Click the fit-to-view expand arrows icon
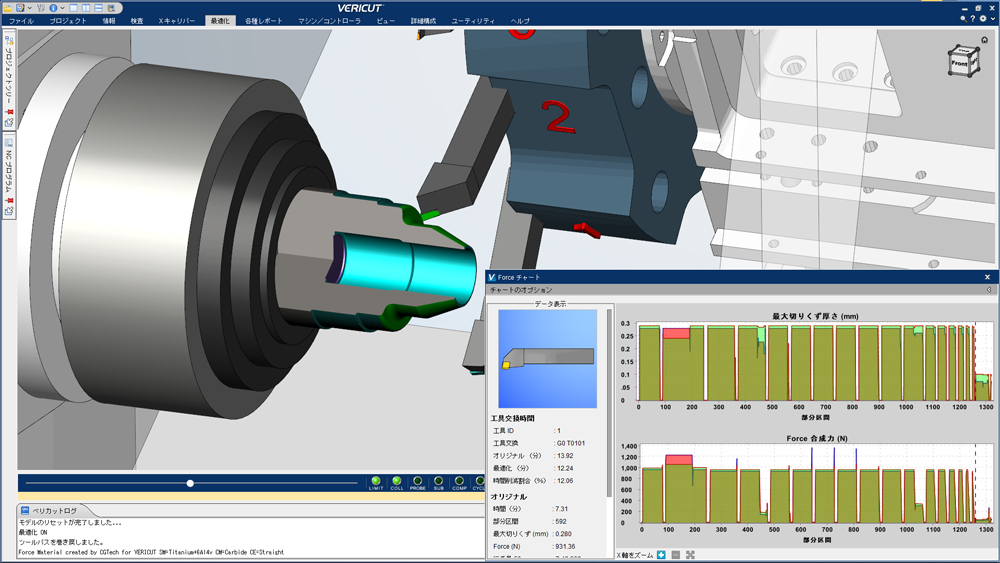This screenshot has height=563, width=1000. [690, 555]
